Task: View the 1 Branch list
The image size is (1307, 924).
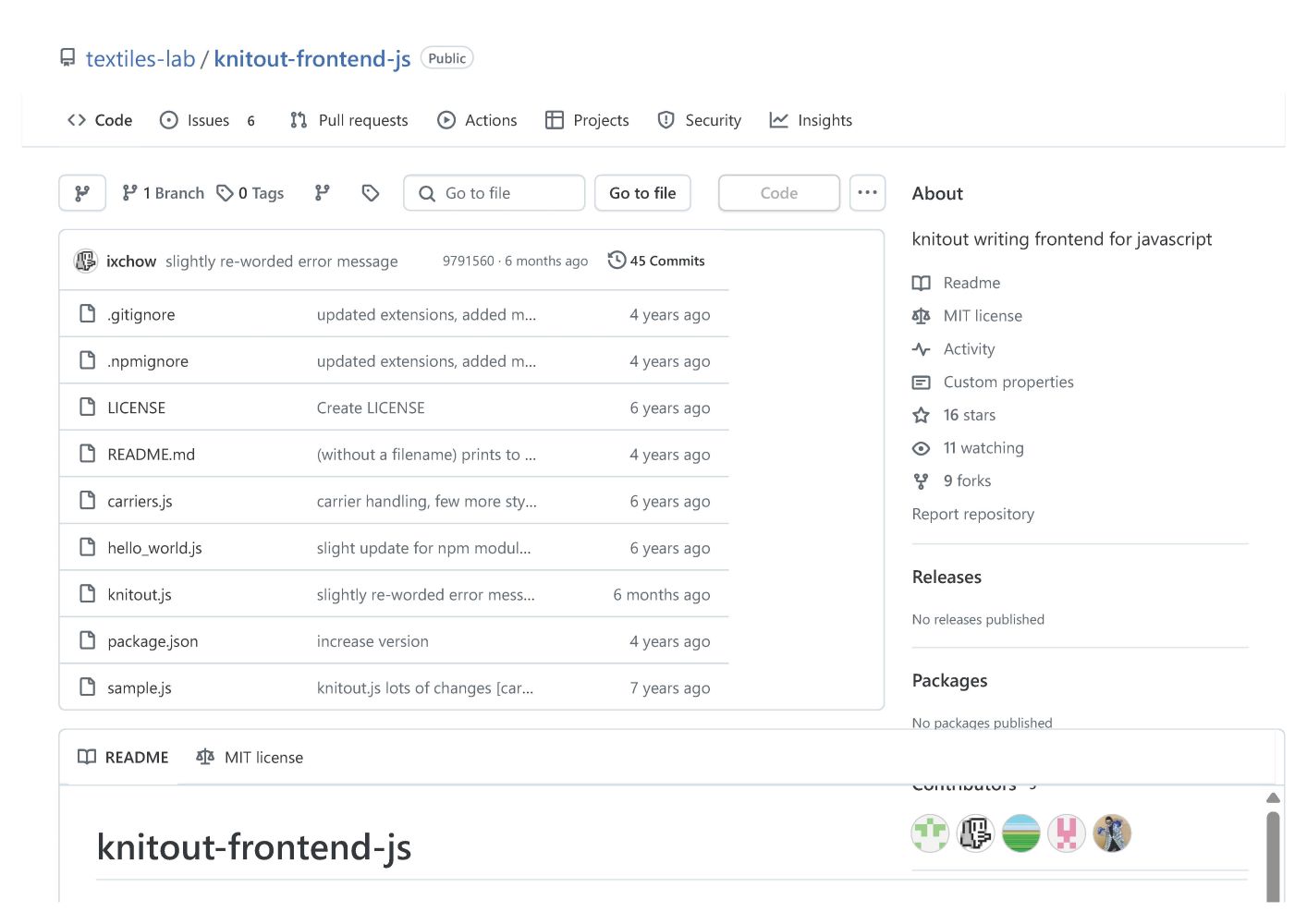Action: (164, 193)
